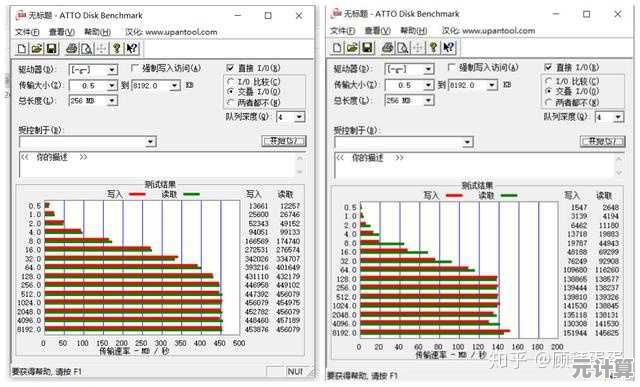Viewport: 640px width, 387px height.
Task: Click 8192.0 write value 453876 in left window
Action: [x=257, y=329]
